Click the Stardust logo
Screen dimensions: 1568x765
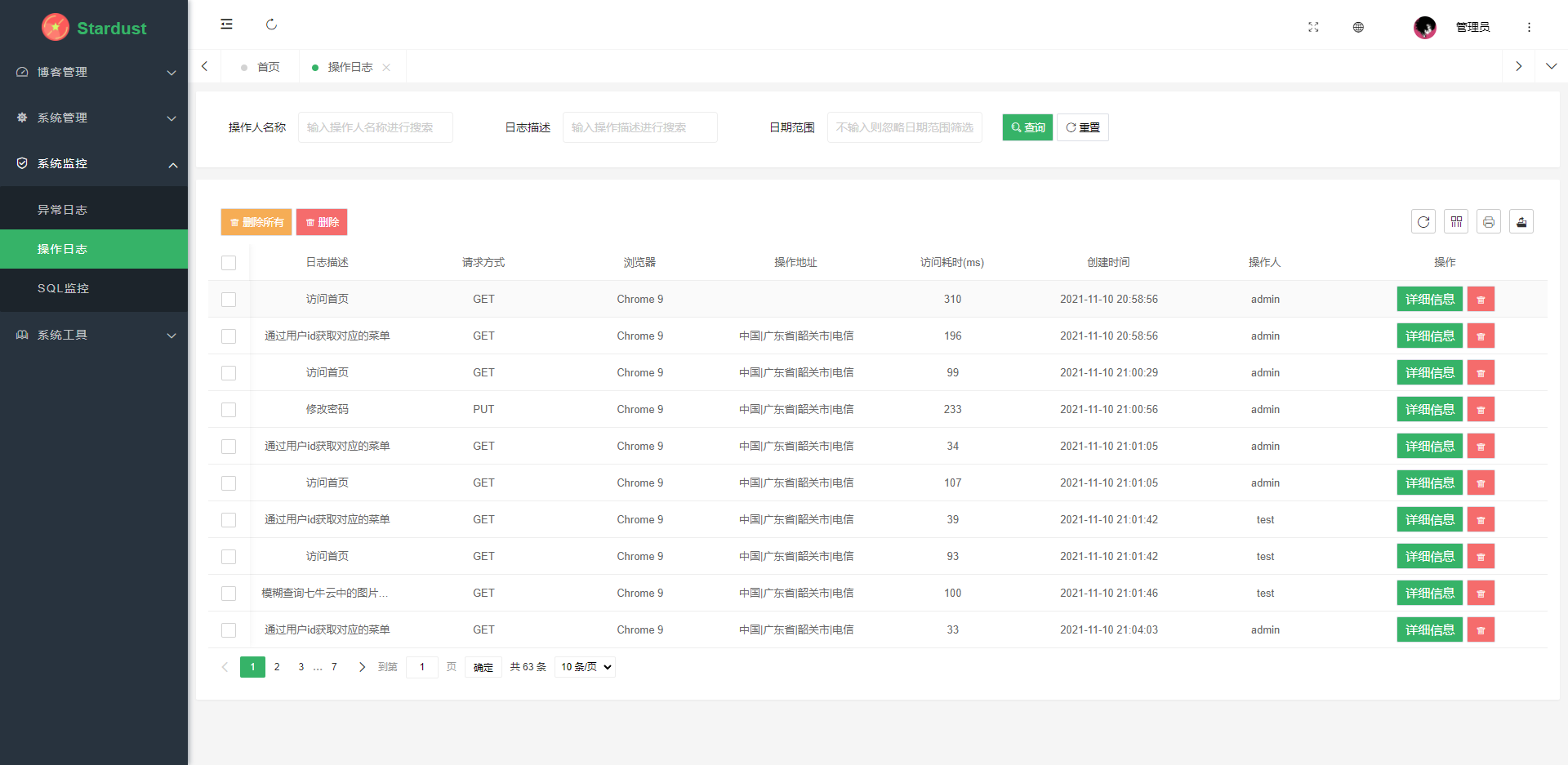[94, 27]
